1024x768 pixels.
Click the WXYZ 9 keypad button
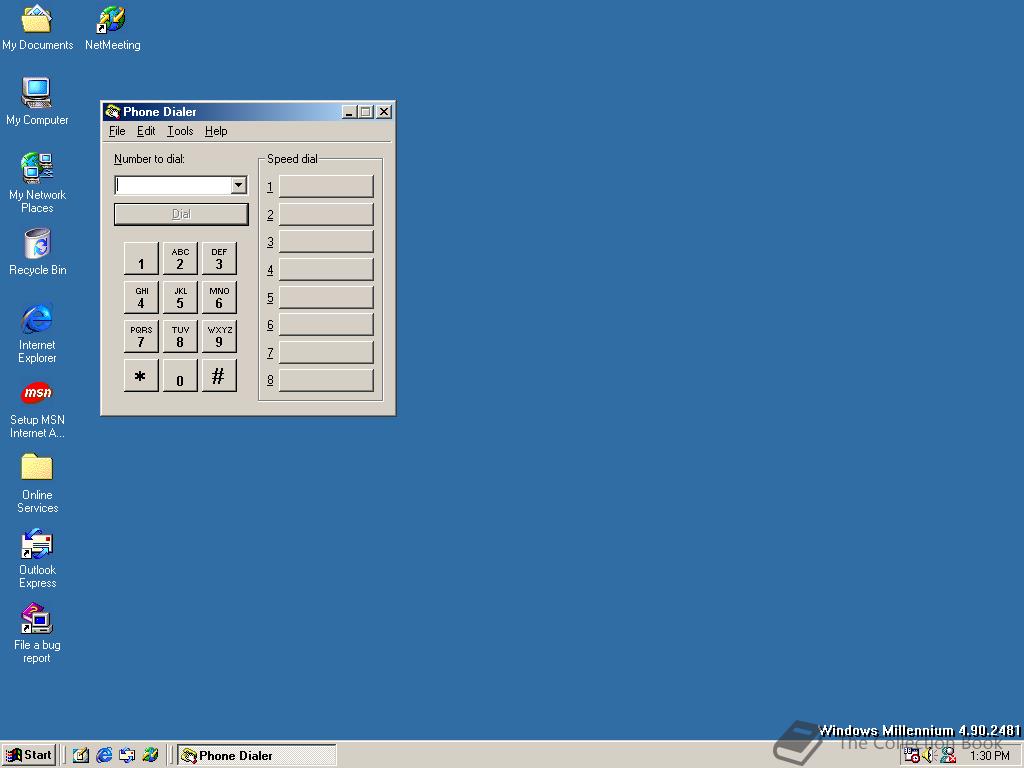[x=219, y=336]
